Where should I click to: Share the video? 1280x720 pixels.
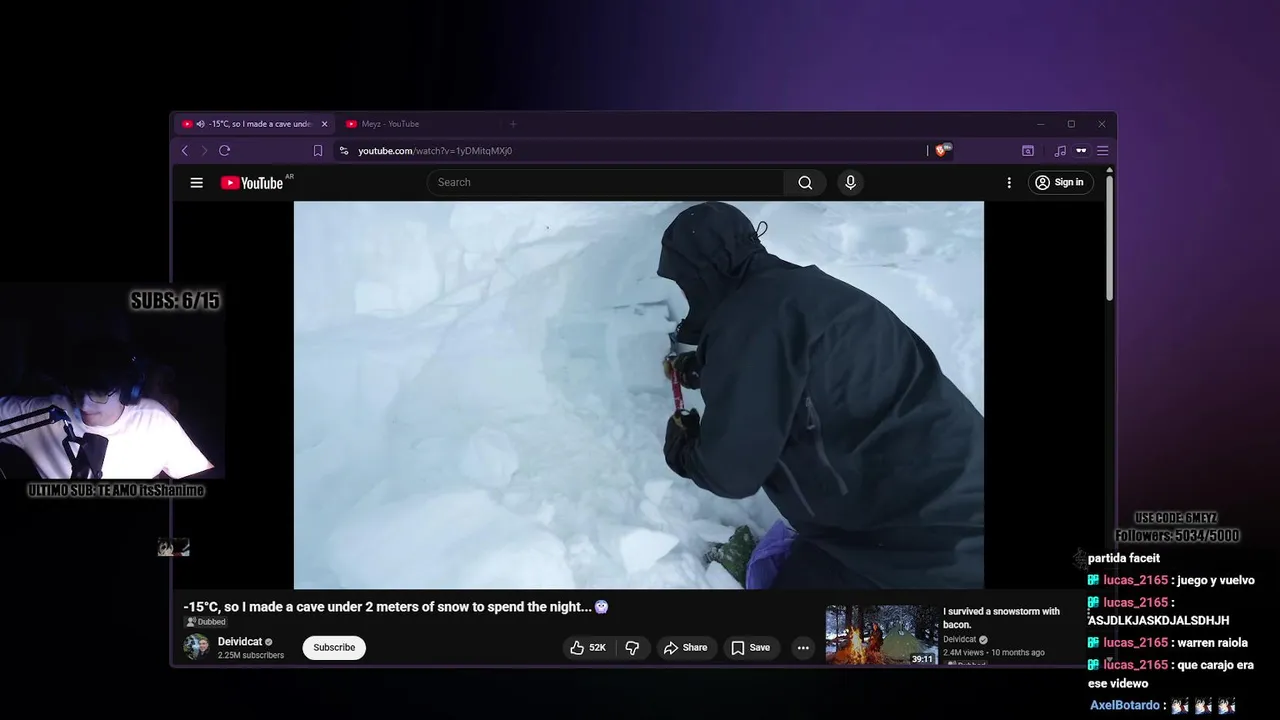tap(686, 648)
